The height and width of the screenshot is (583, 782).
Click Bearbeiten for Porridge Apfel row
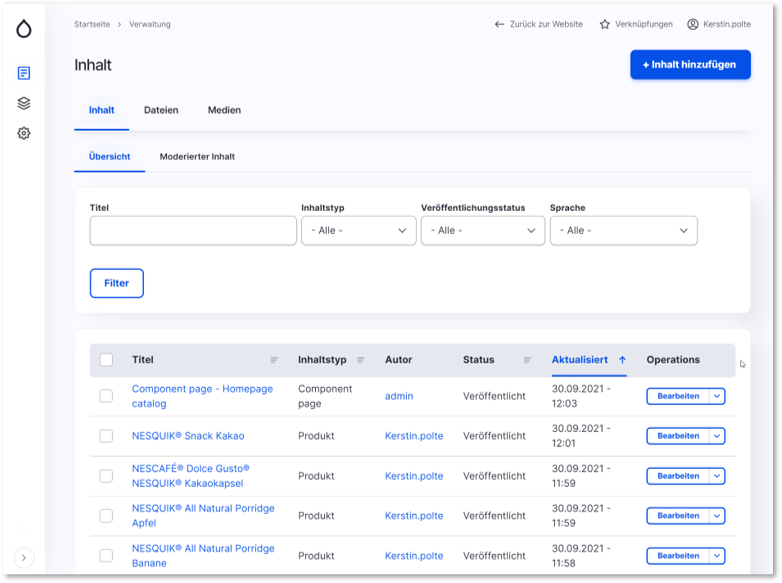pos(678,516)
